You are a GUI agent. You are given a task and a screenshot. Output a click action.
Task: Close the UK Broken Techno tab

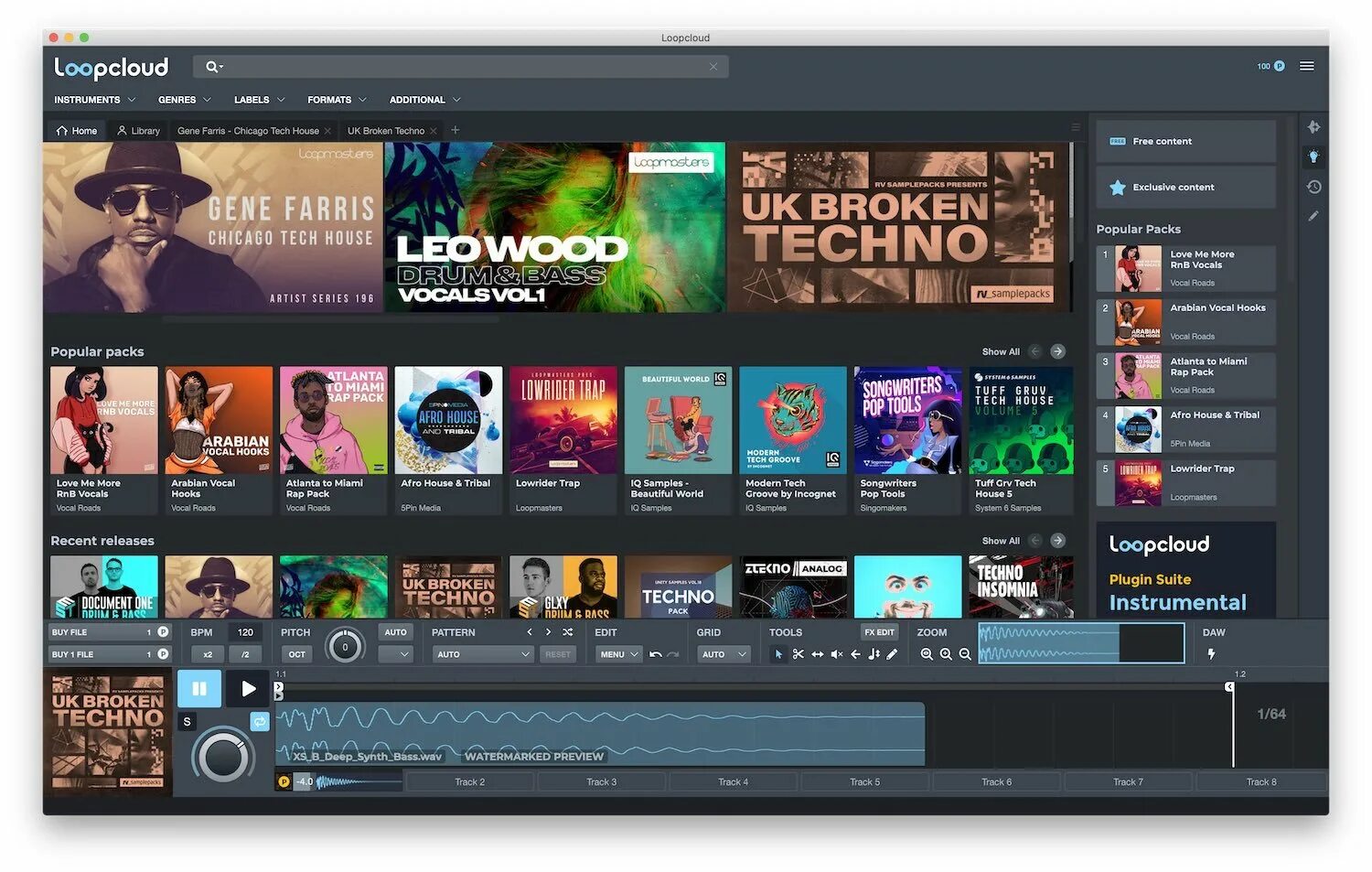click(x=434, y=131)
